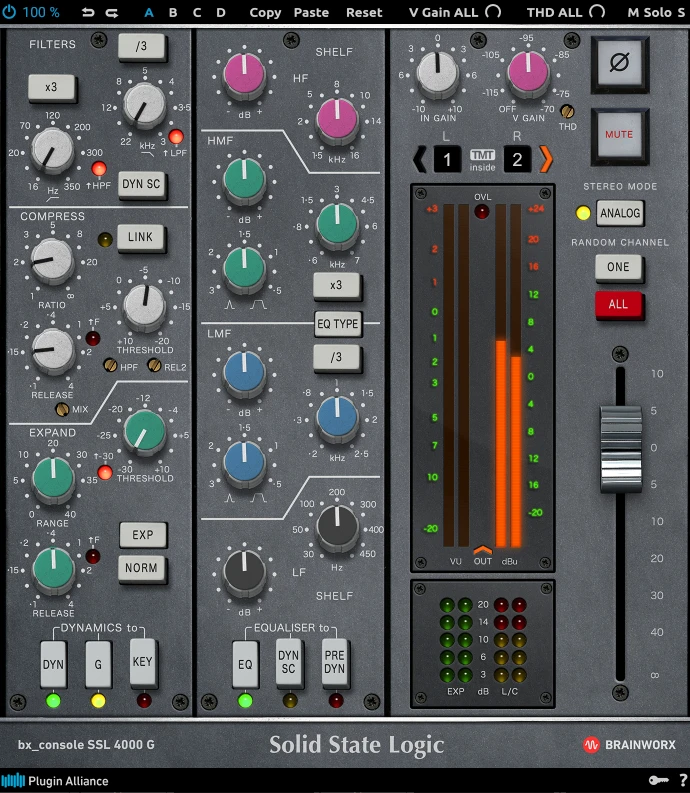This screenshot has height=793, width=690.
Task: Click the LMF frequency kHz knob
Action: click(337, 418)
